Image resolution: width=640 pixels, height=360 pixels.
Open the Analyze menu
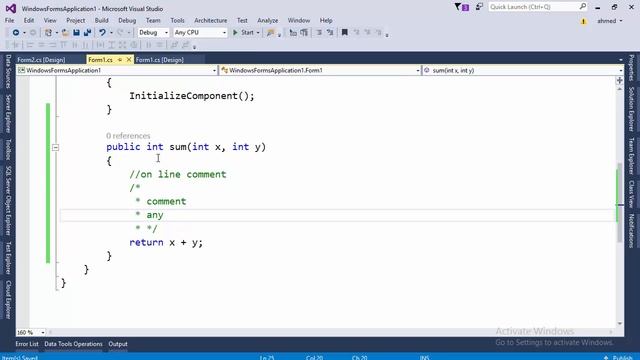click(268, 20)
